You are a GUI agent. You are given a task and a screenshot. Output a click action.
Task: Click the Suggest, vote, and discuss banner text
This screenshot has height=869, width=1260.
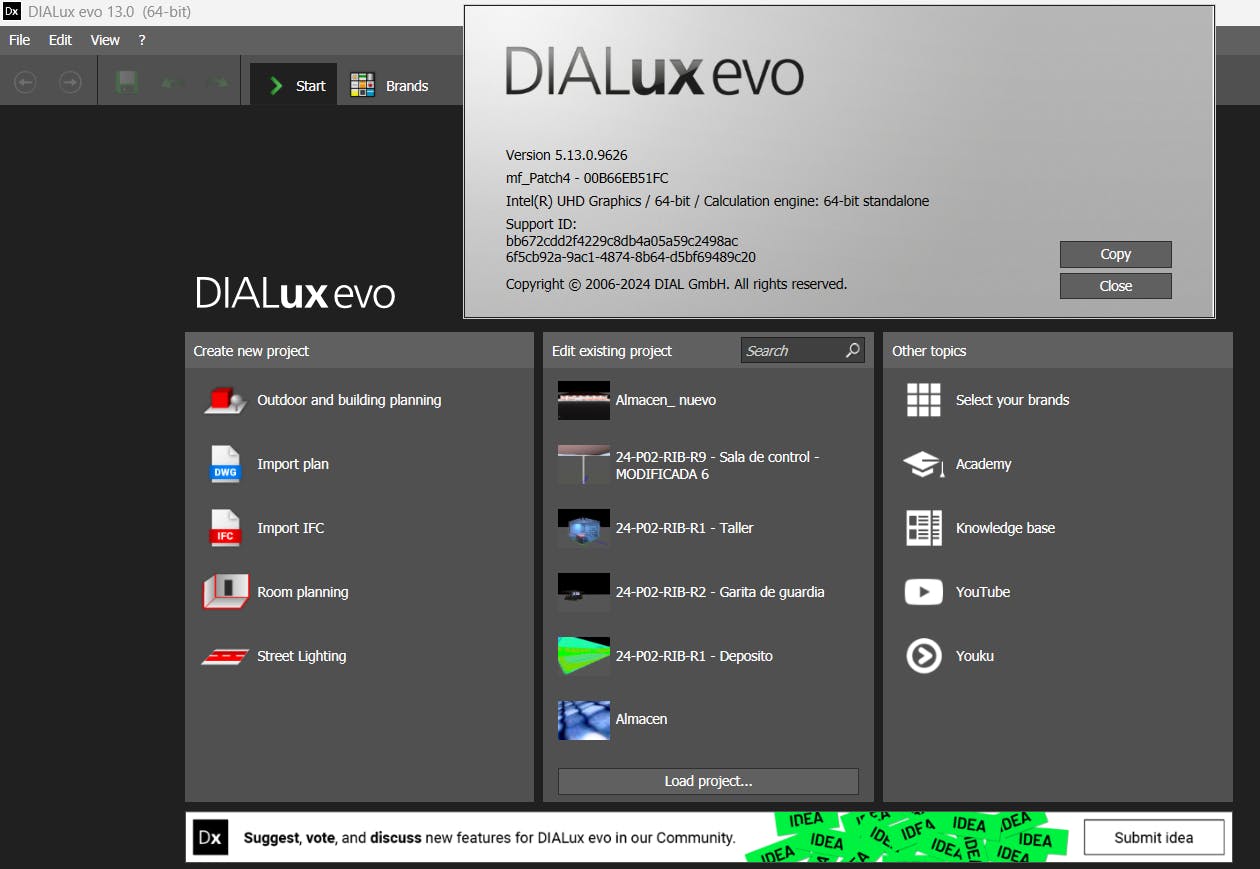[490, 838]
